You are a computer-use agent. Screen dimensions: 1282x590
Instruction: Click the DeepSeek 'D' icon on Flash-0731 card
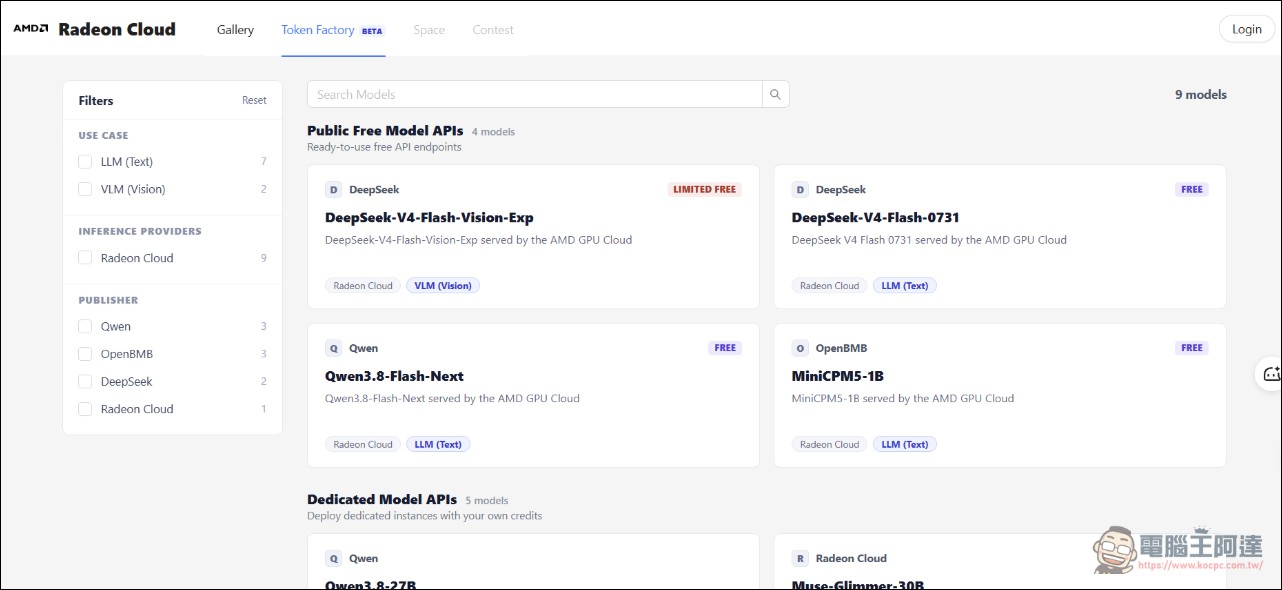tap(800, 189)
